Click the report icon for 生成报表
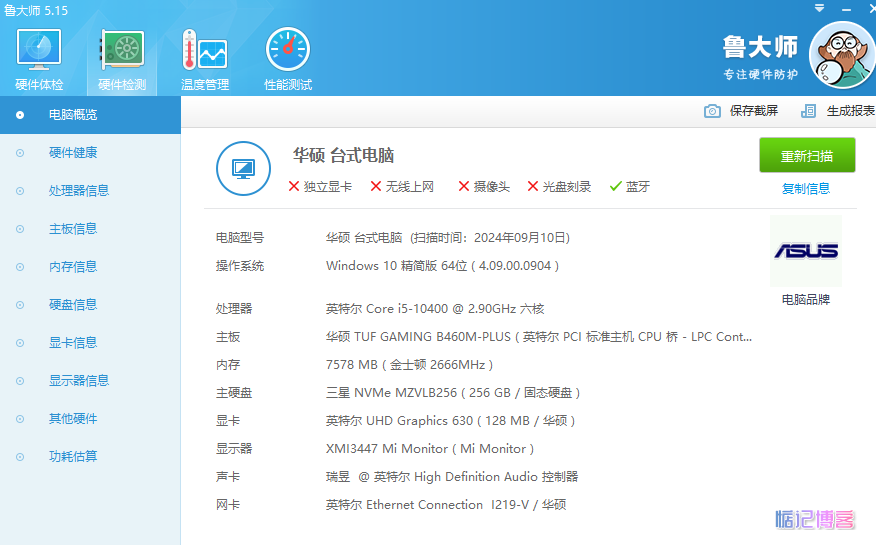The height and width of the screenshot is (545, 876). [808, 111]
